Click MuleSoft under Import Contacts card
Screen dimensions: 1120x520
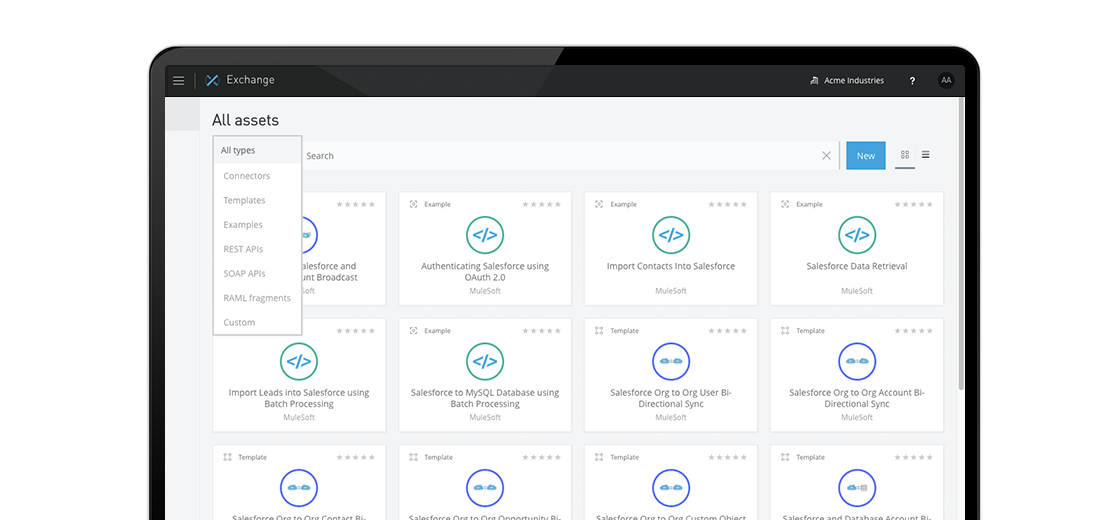pyautogui.click(x=671, y=291)
